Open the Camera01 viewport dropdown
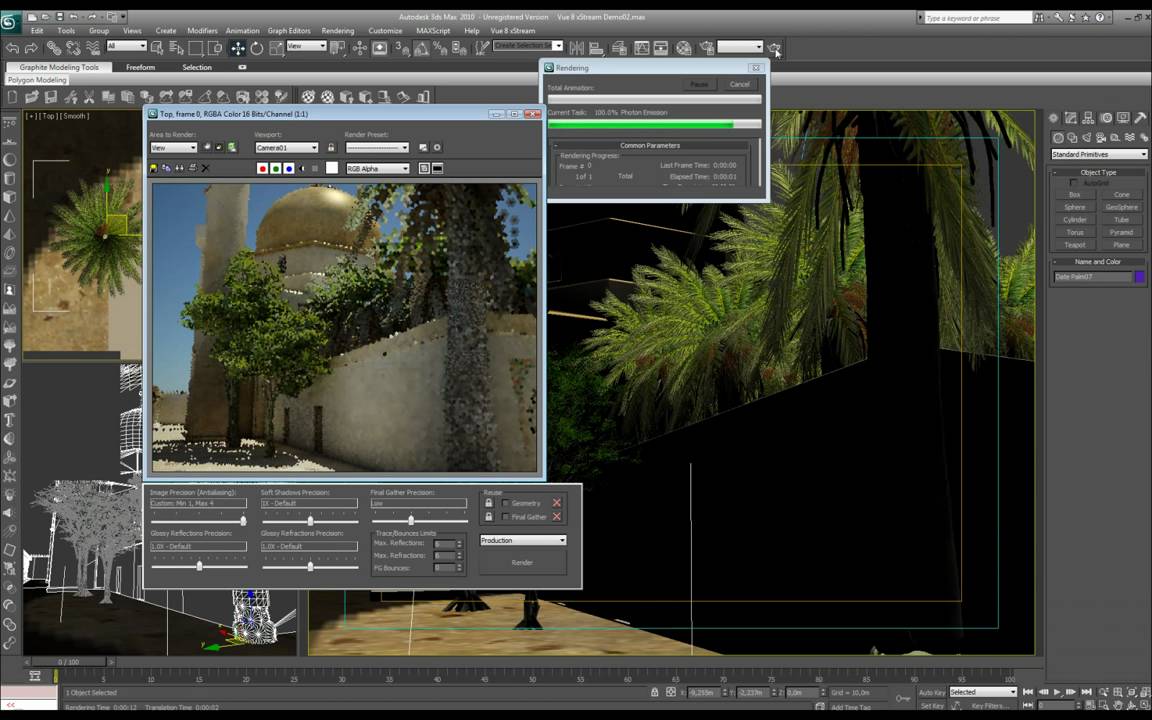The image size is (1152, 720). click(287, 148)
